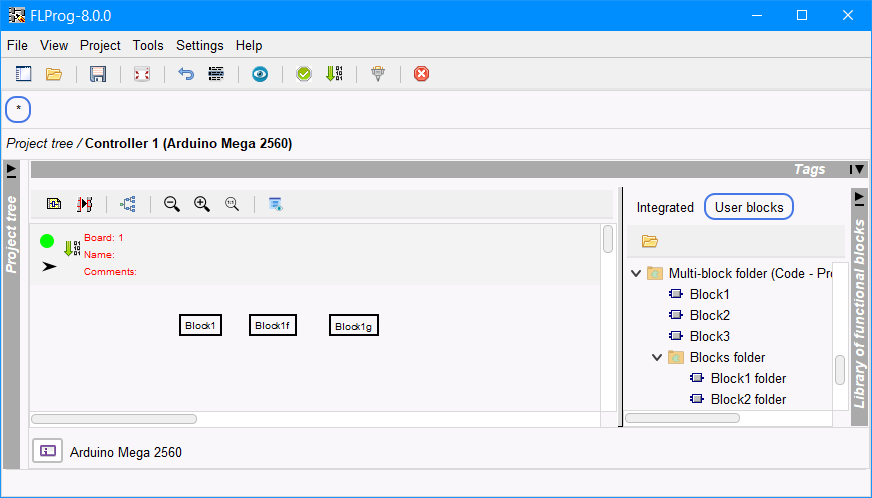Zoom in on the workspace canvas
The height and width of the screenshot is (498, 872).
coord(202,204)
